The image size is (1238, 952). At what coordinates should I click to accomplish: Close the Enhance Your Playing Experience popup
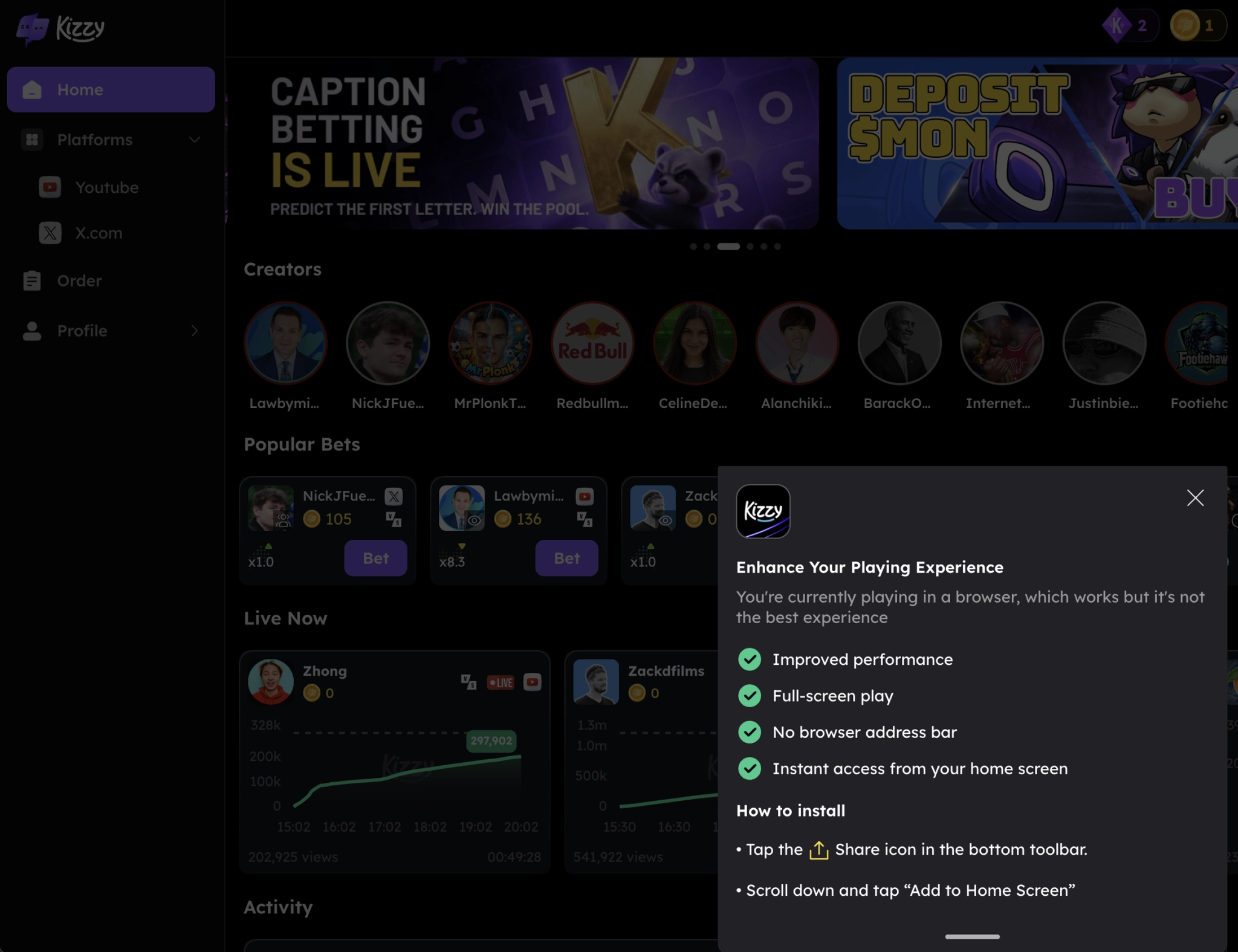click(1194, 498)
